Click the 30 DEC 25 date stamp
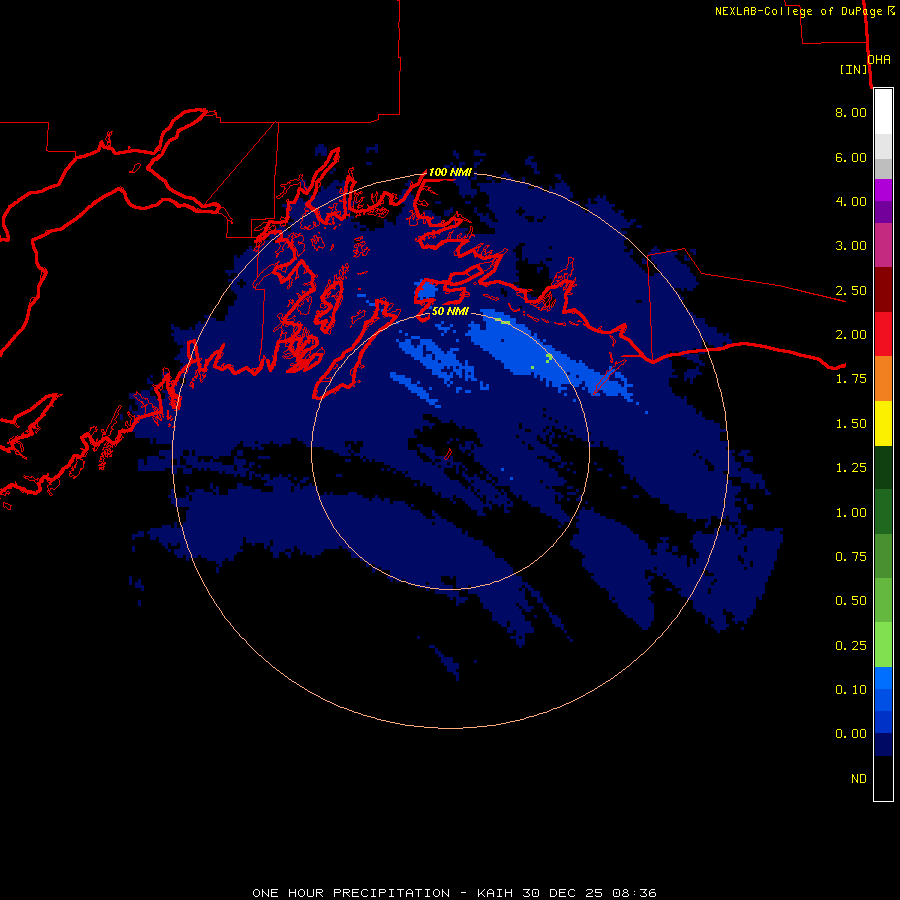Viewport: 900px width, 900px height. 564,893
